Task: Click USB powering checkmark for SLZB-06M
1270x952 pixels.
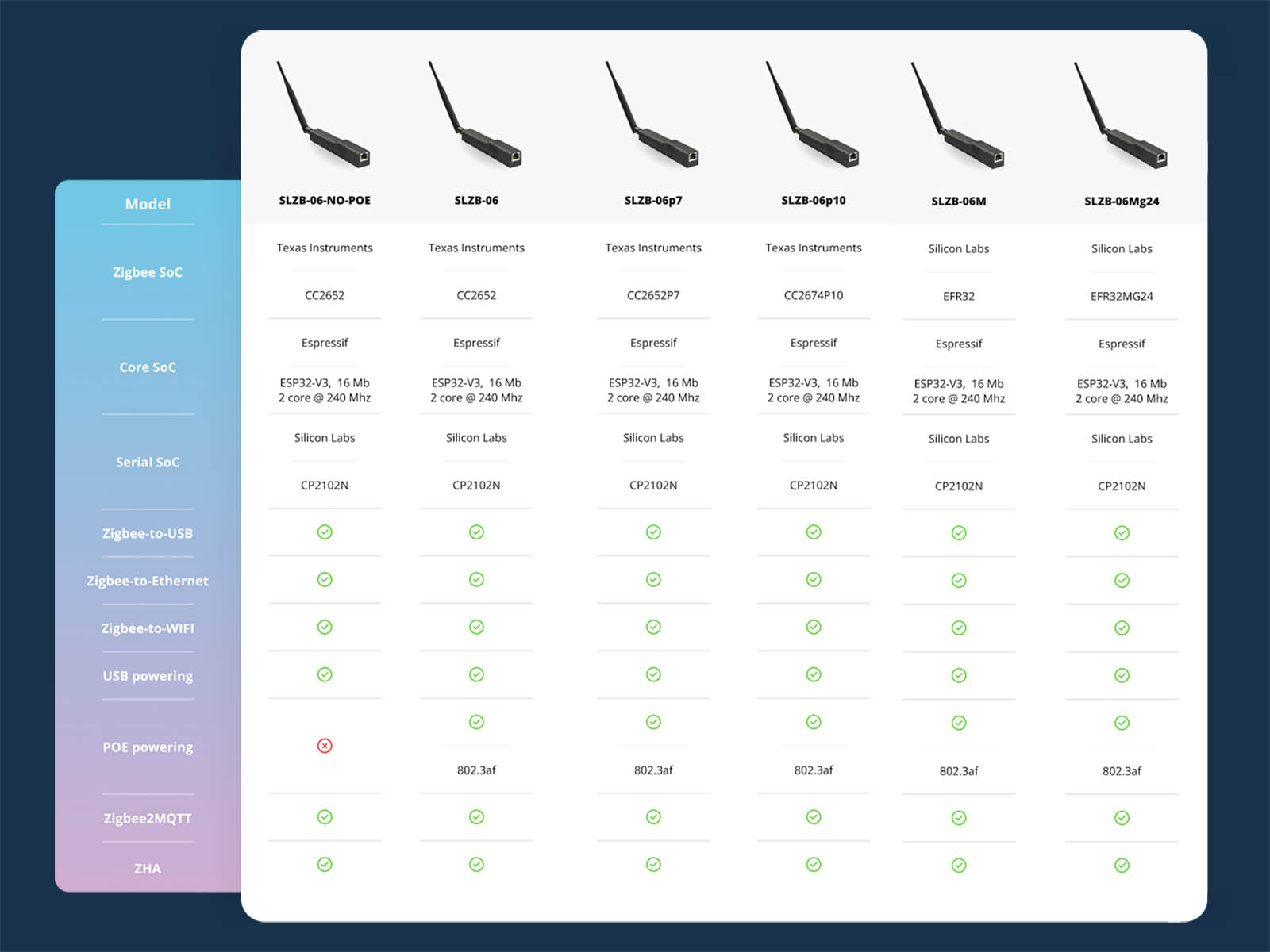Action: point(959,676)
